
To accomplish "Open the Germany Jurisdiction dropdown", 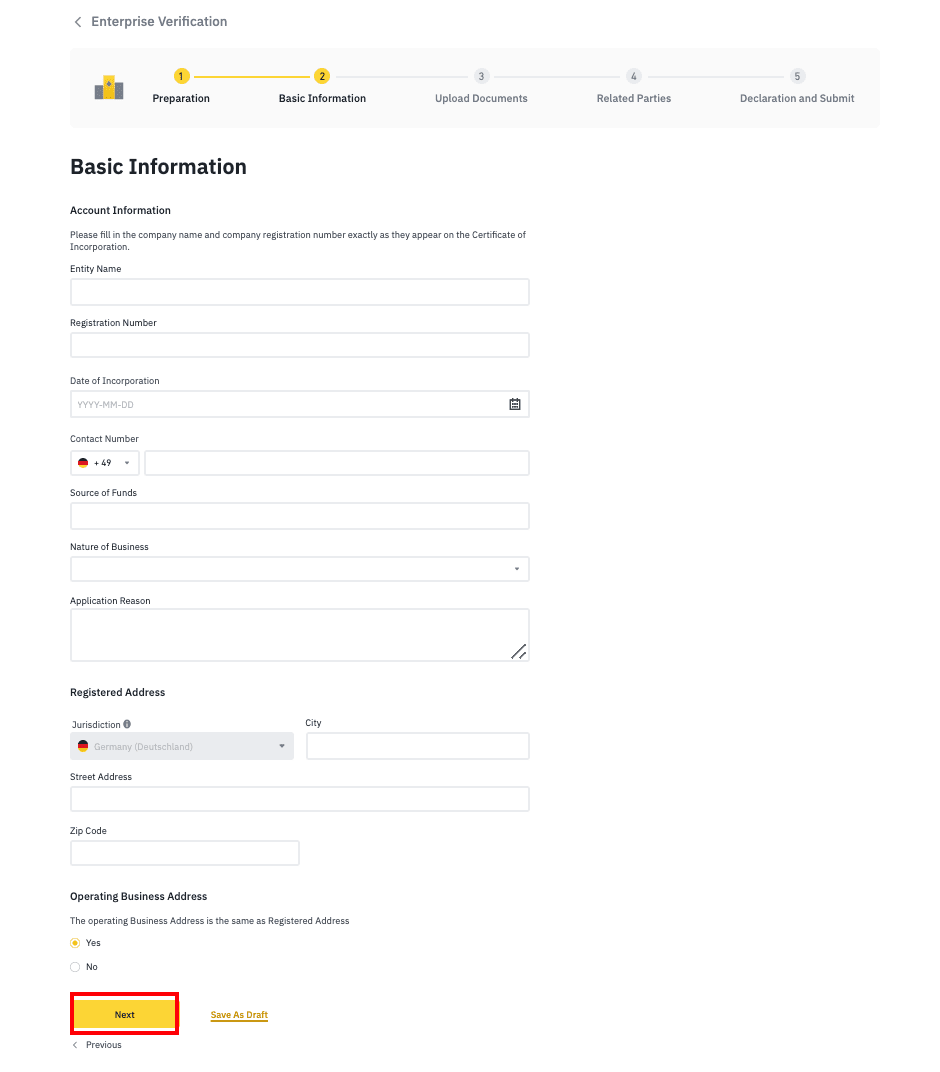I will click(x=182, y=746).
